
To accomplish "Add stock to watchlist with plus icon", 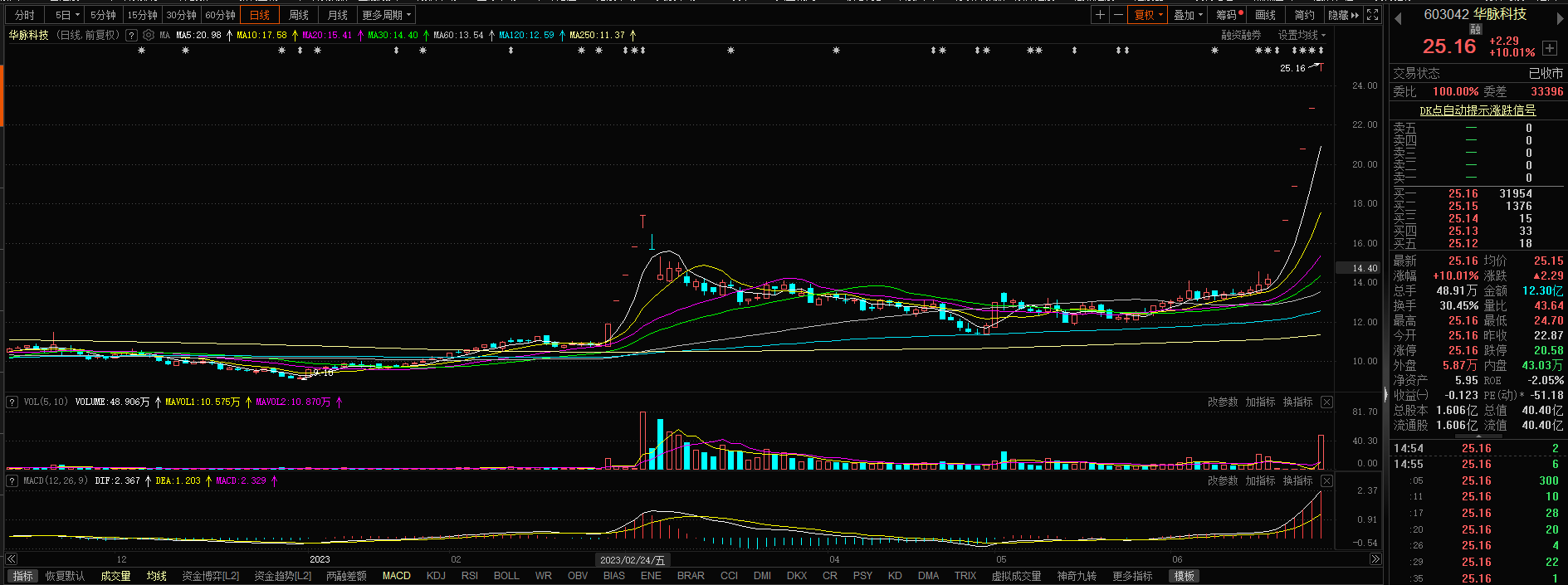I will tap(1549, 48).
